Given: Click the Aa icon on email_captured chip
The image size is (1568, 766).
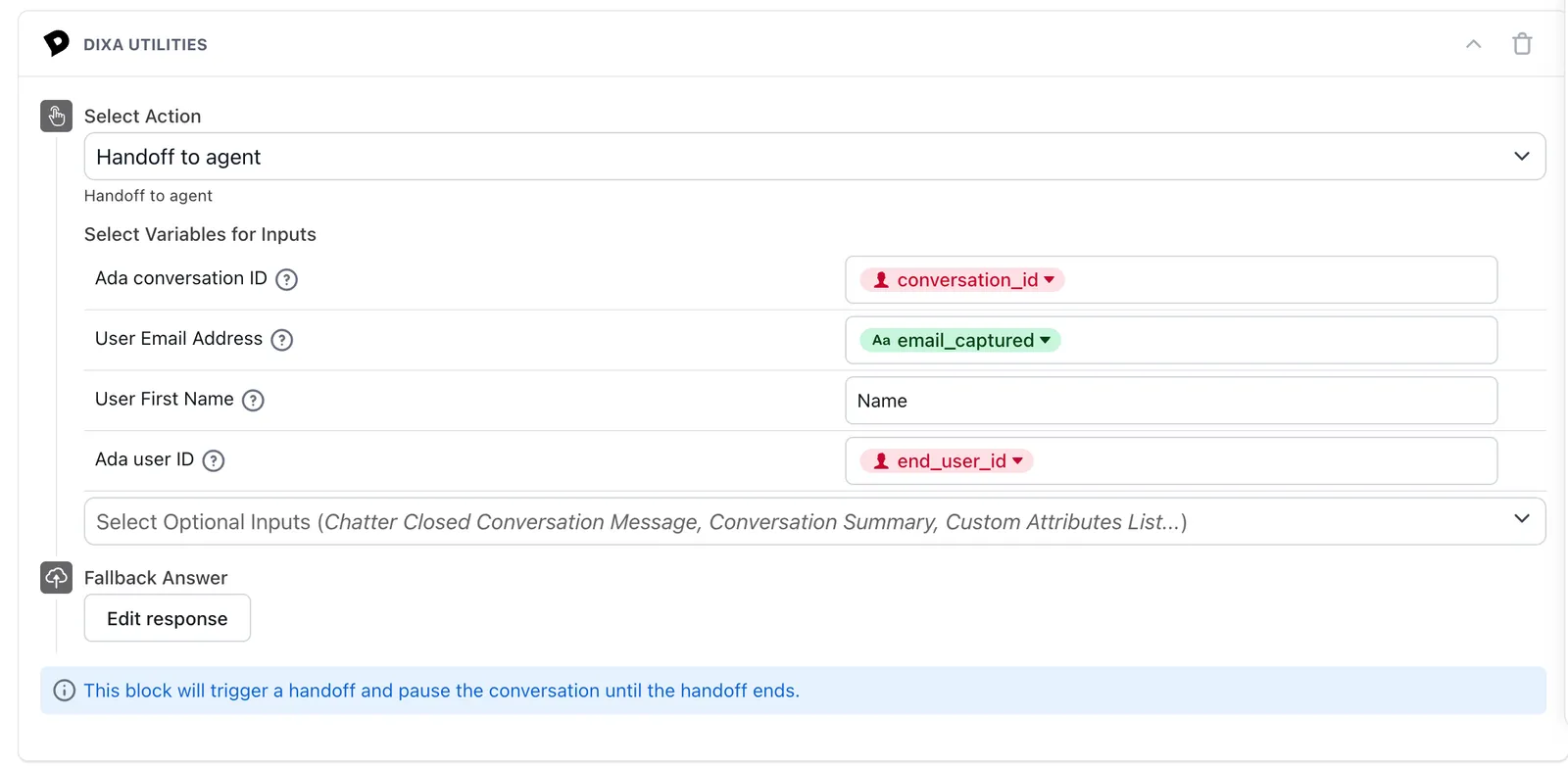Looking at the screenshot, I should 881,341.
